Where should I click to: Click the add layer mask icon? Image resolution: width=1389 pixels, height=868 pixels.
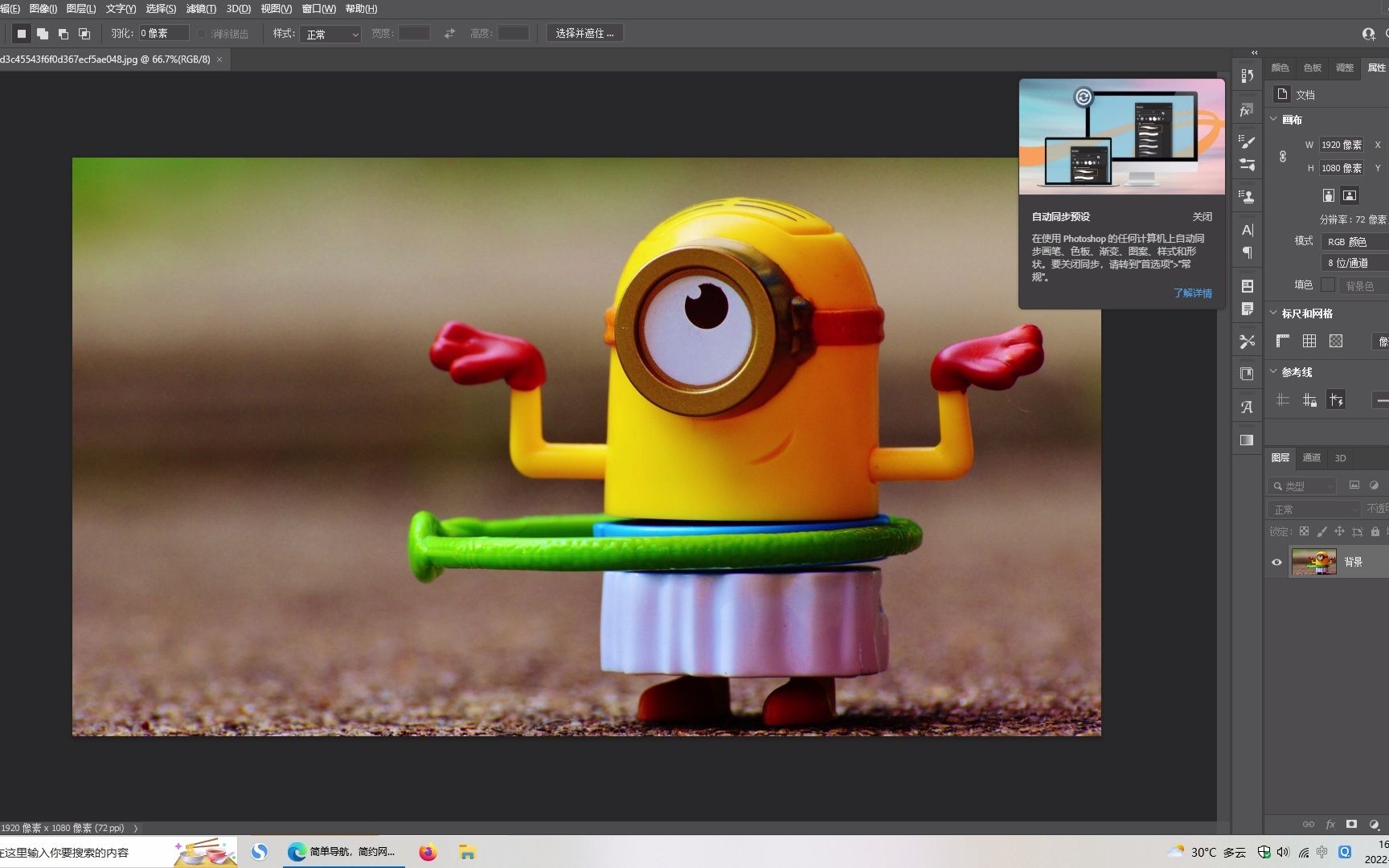(1352, 825)
